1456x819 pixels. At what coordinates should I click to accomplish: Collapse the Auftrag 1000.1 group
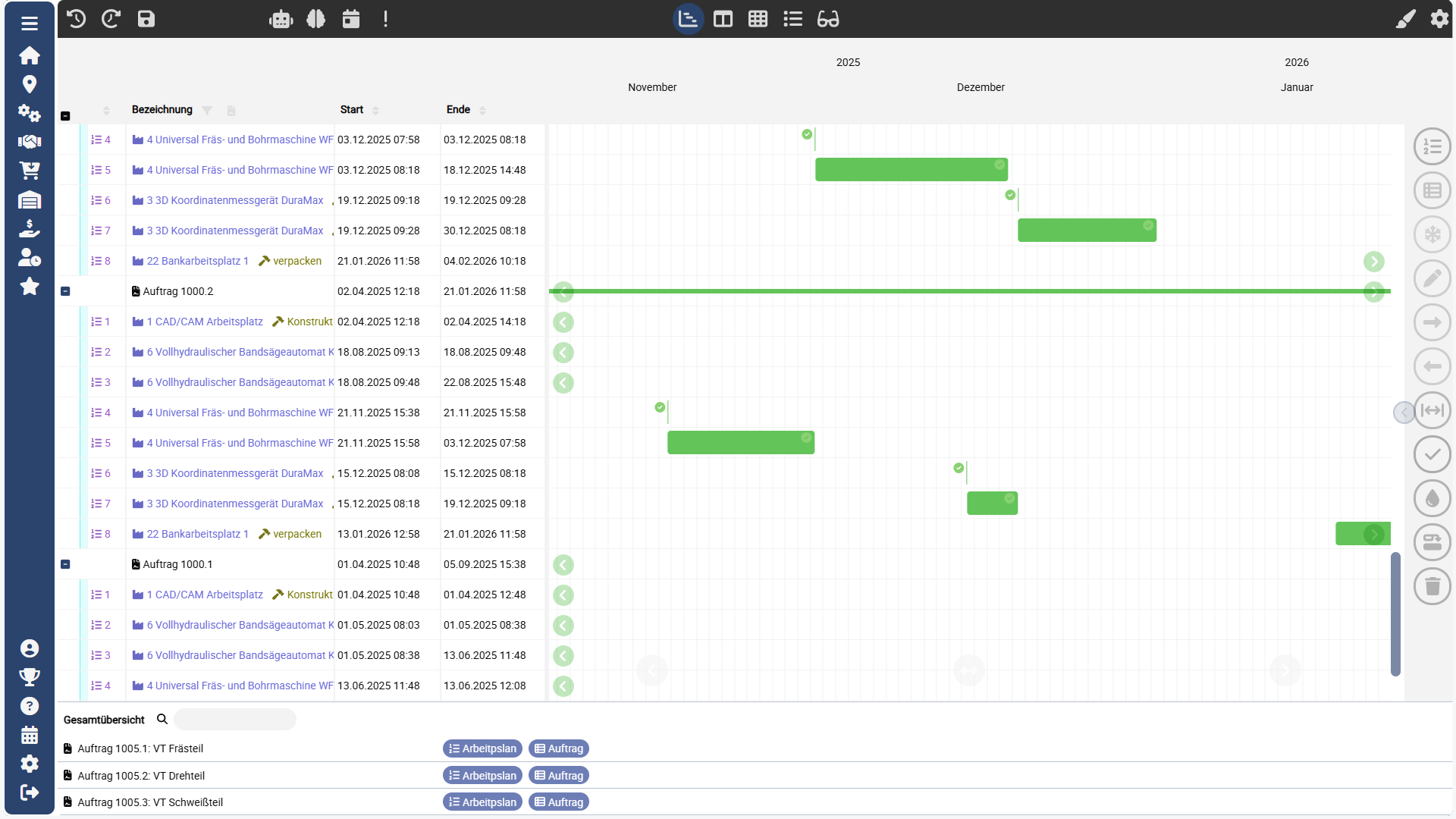coord(65,564)
